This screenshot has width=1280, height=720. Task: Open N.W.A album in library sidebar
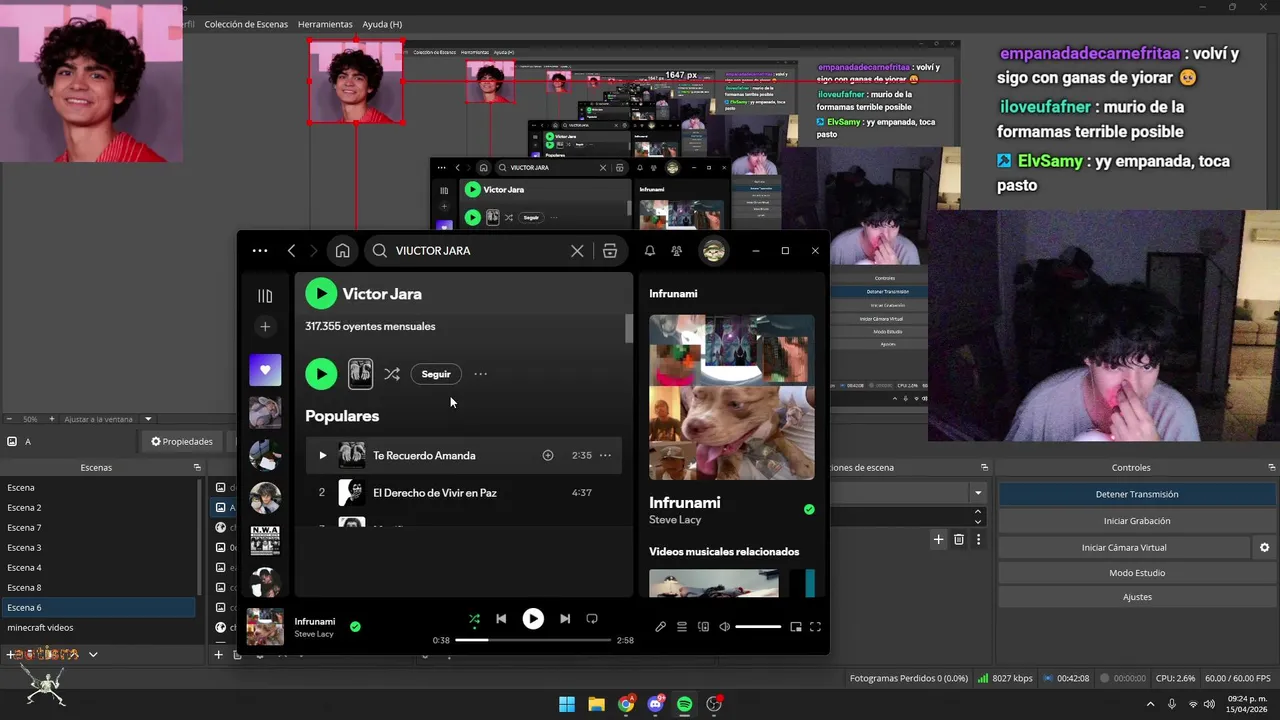265,540
